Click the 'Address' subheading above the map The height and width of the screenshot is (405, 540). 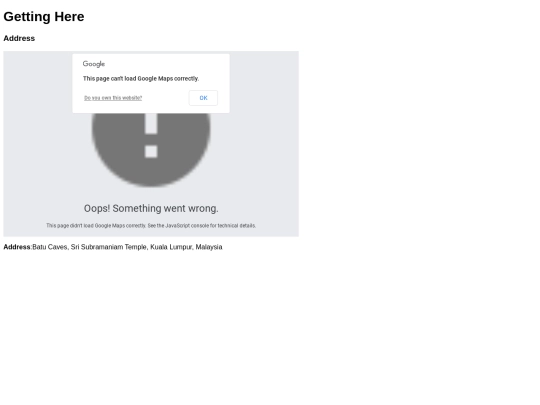[x=19, y=38]
